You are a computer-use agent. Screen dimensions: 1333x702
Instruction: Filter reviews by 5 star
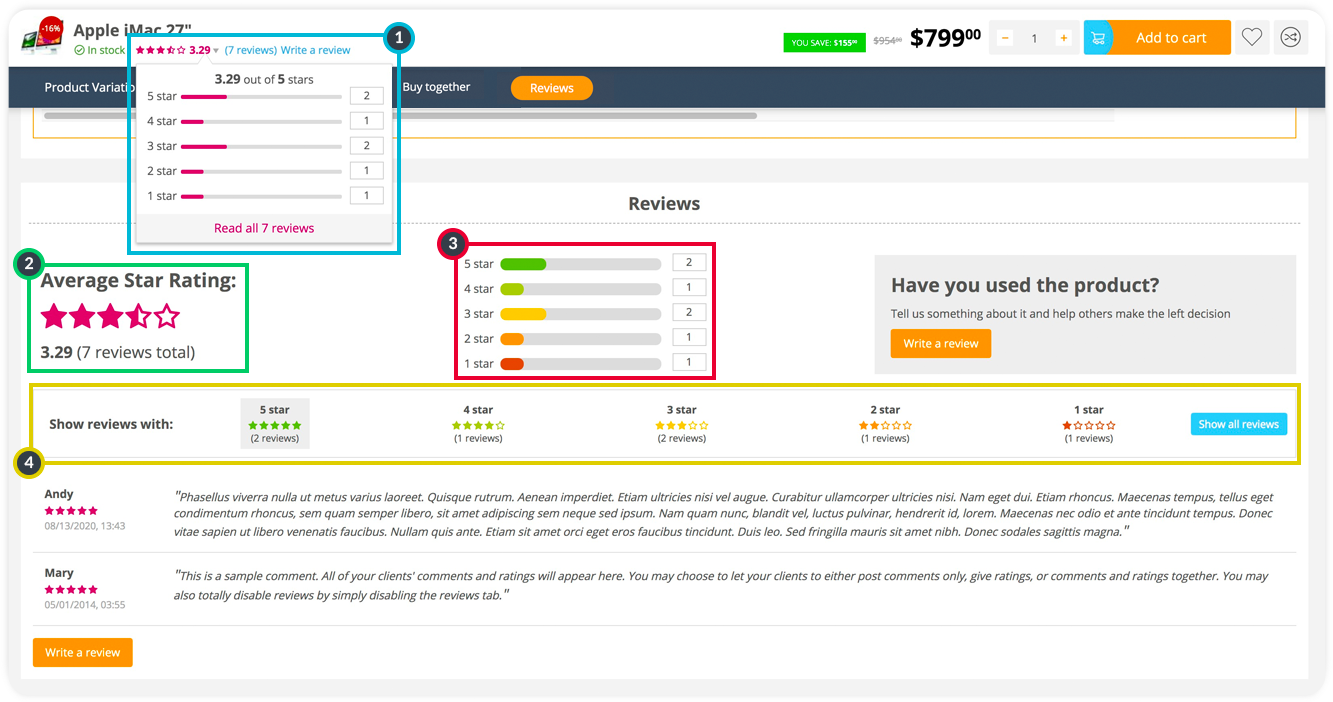pyautogui.click(x=275, y=423)
